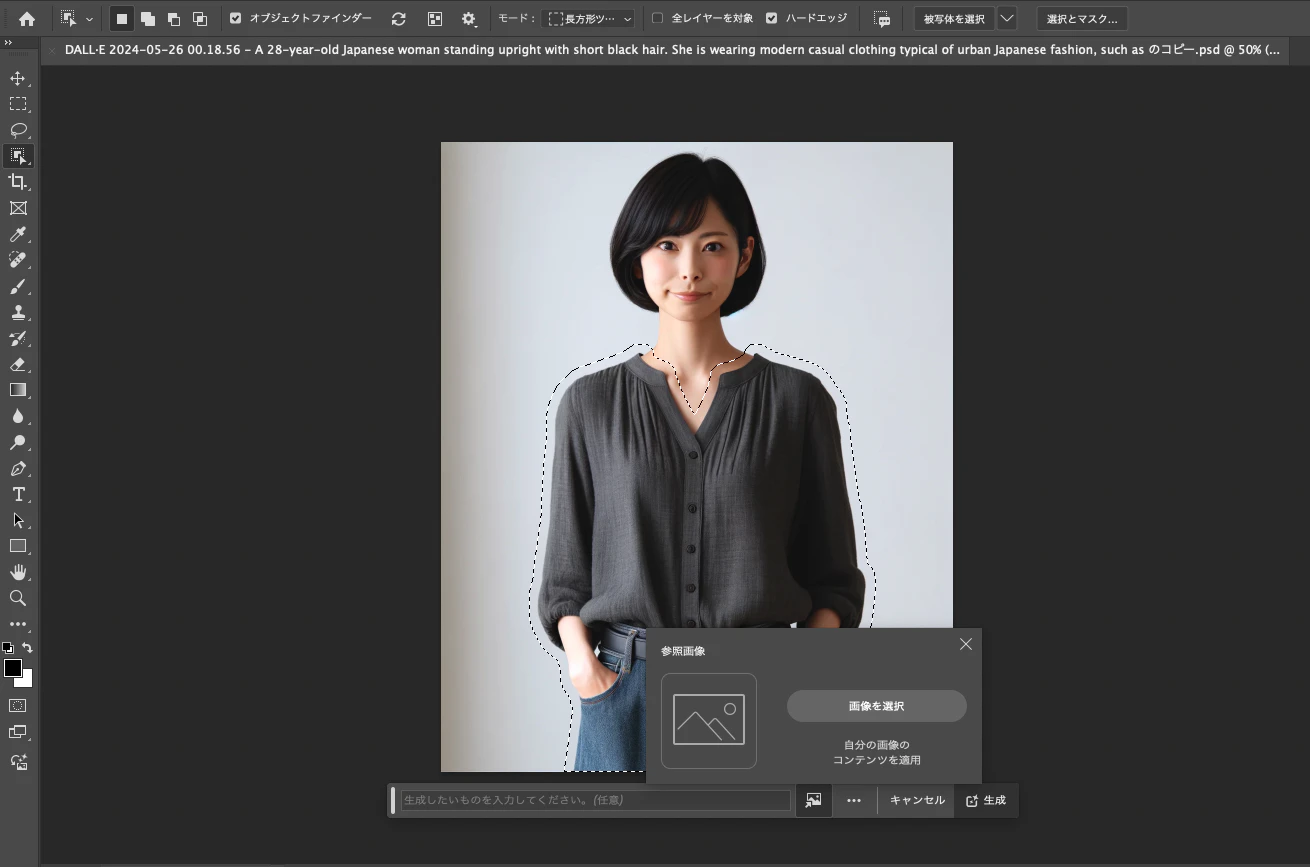Image resolution: width=1310 pixels, height=867 pixels.
Task: Open the foreground color swatch
Action: pos(12,668)
